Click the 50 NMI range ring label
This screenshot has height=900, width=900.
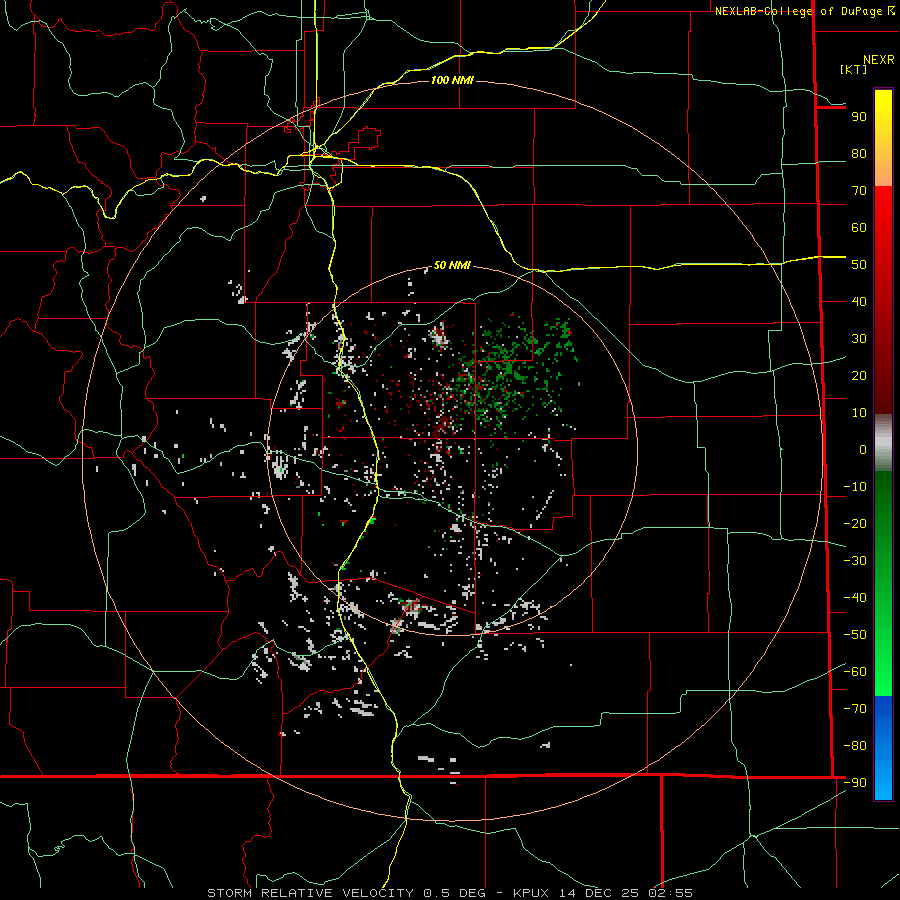click(x=452, y=265)
